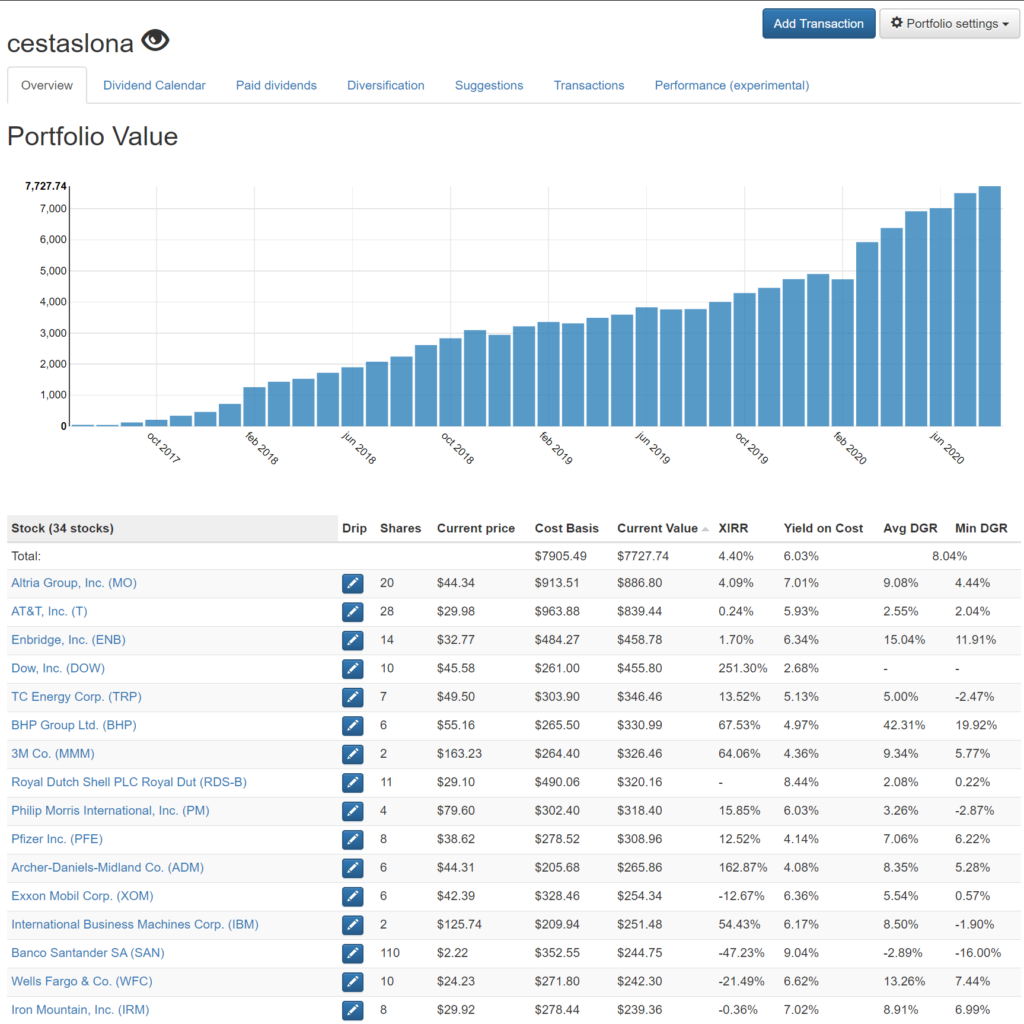Select 3M current price $163.23
Screen dimensions: 1024x1024
pos(459,754)
